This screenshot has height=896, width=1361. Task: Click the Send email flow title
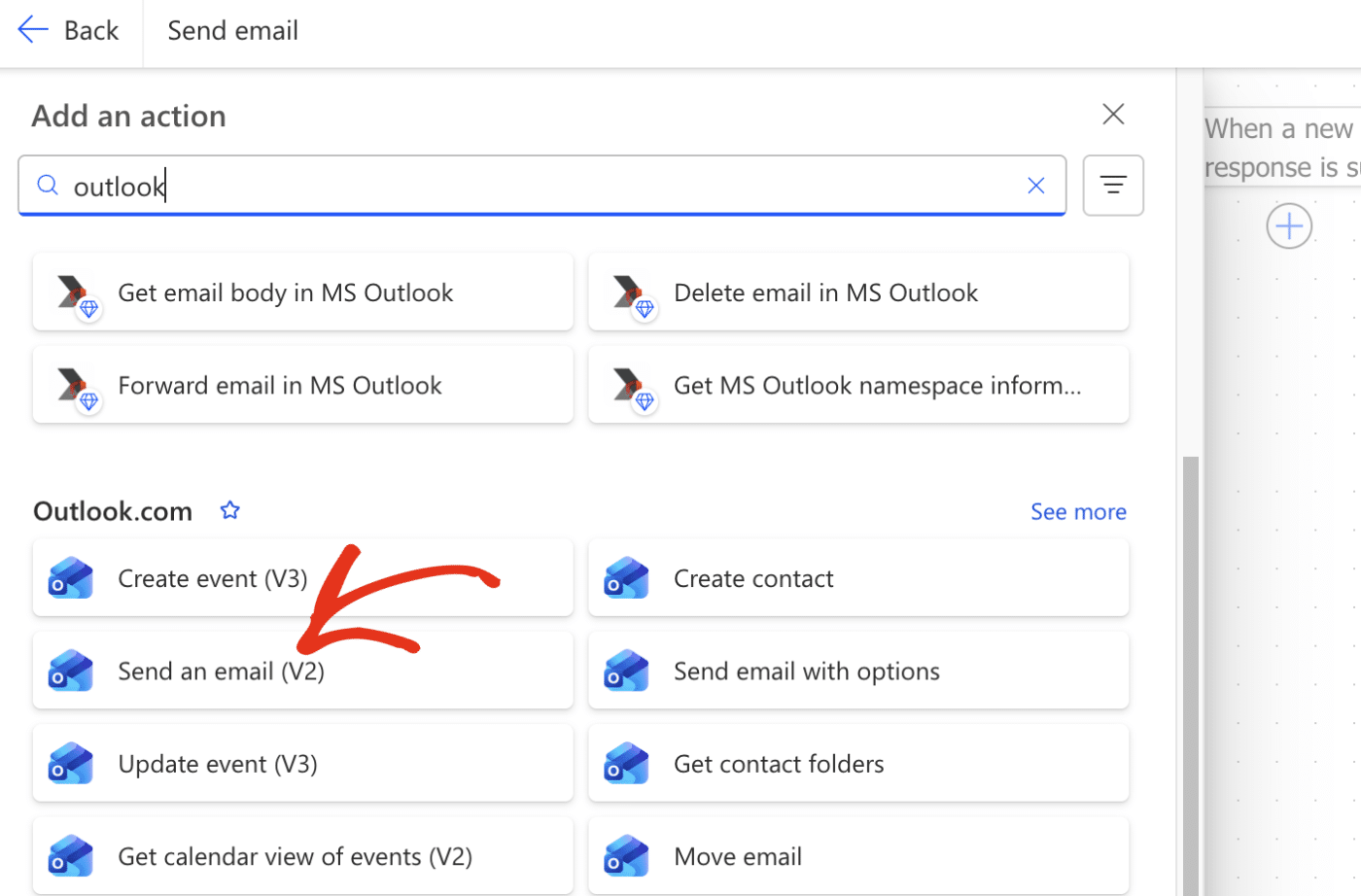click(x=232, y=30)
